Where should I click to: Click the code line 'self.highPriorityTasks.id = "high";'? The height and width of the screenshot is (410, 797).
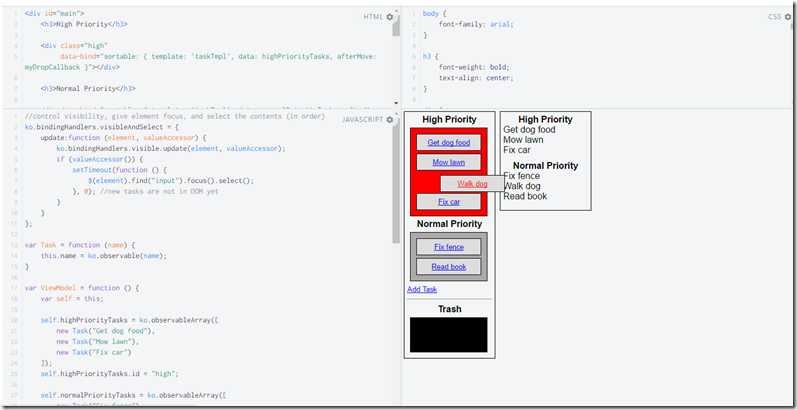(x=110, y=373)
